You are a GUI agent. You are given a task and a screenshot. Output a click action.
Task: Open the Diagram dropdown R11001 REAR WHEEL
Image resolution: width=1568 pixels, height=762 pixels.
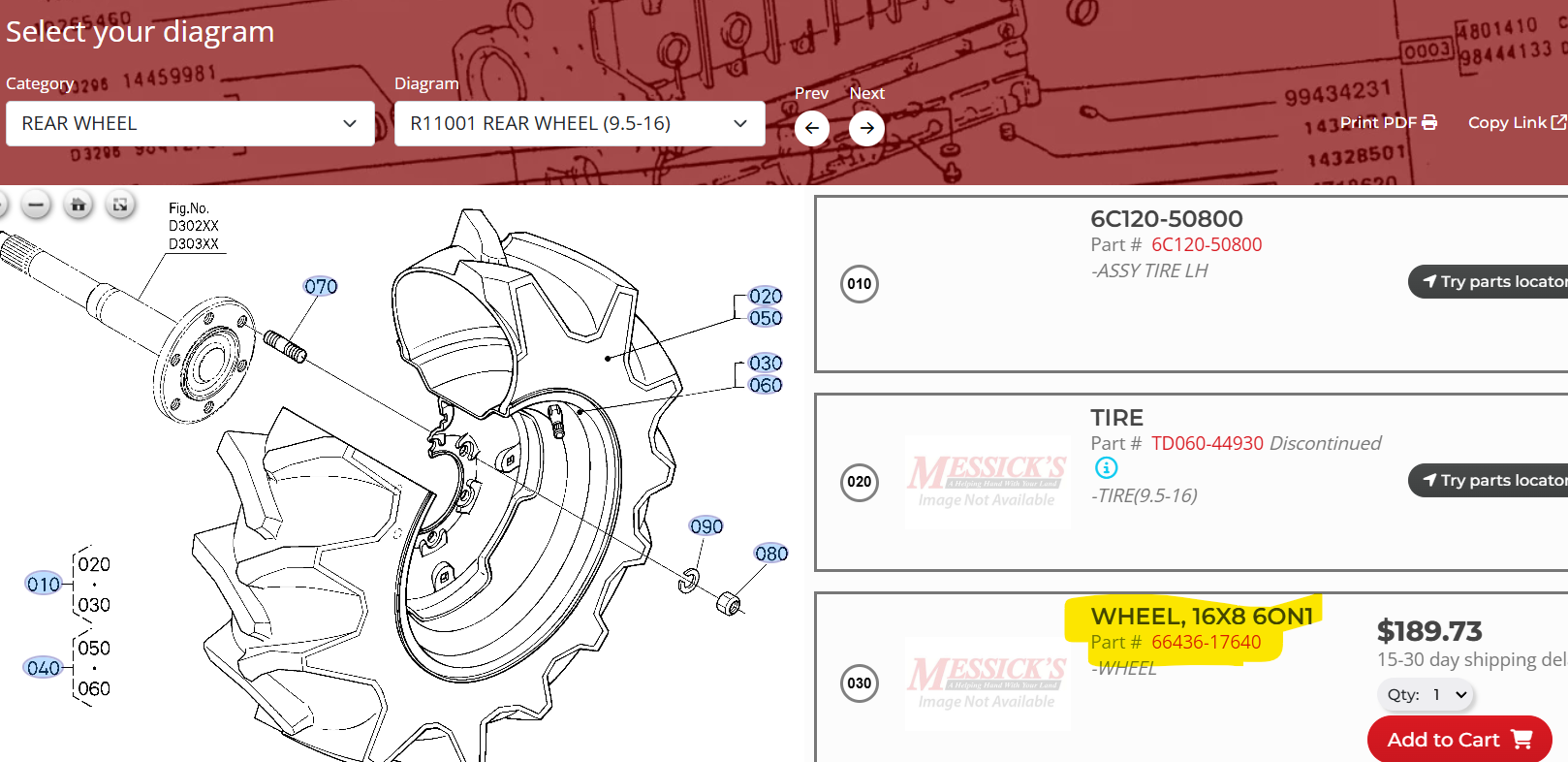[580, 124]
